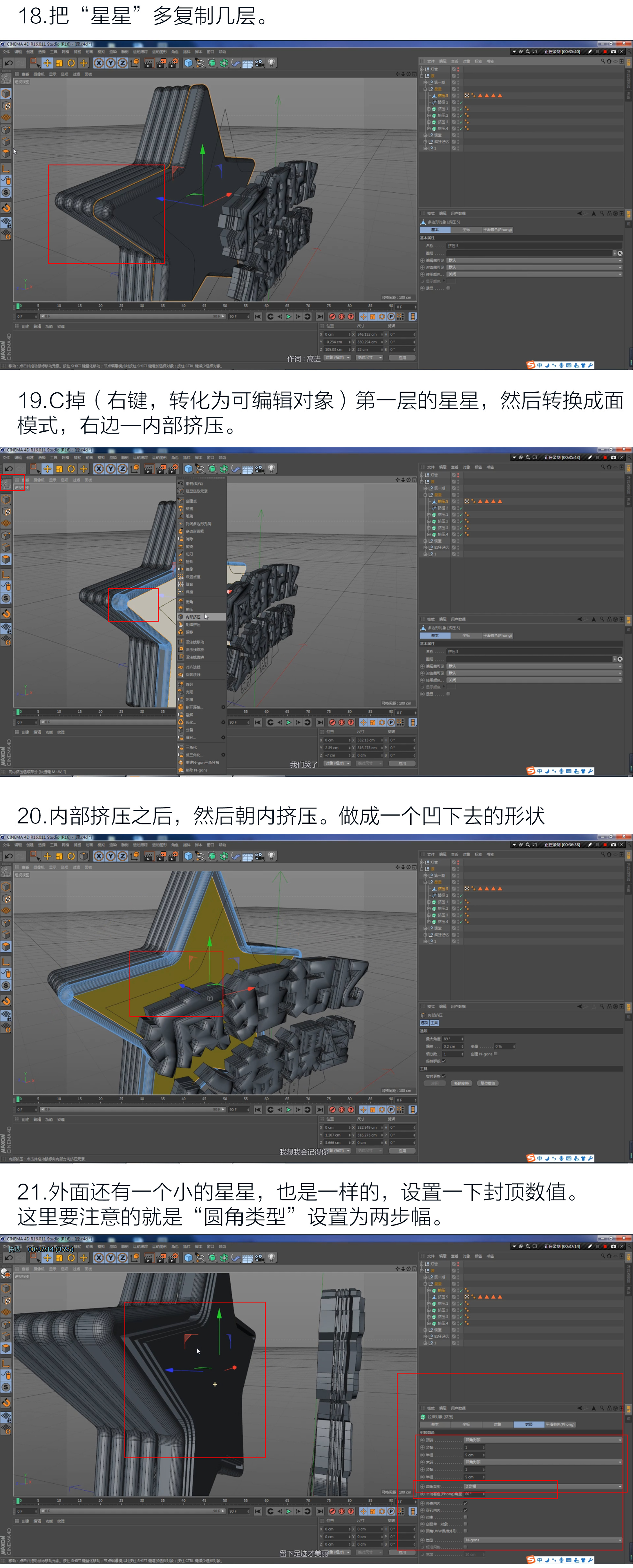Image resolution: width=633 pixels, height=1568 pixels.
Task: Pick 矩阵挤压 matrix extrude from context menu
Action: tap(193, 624)
